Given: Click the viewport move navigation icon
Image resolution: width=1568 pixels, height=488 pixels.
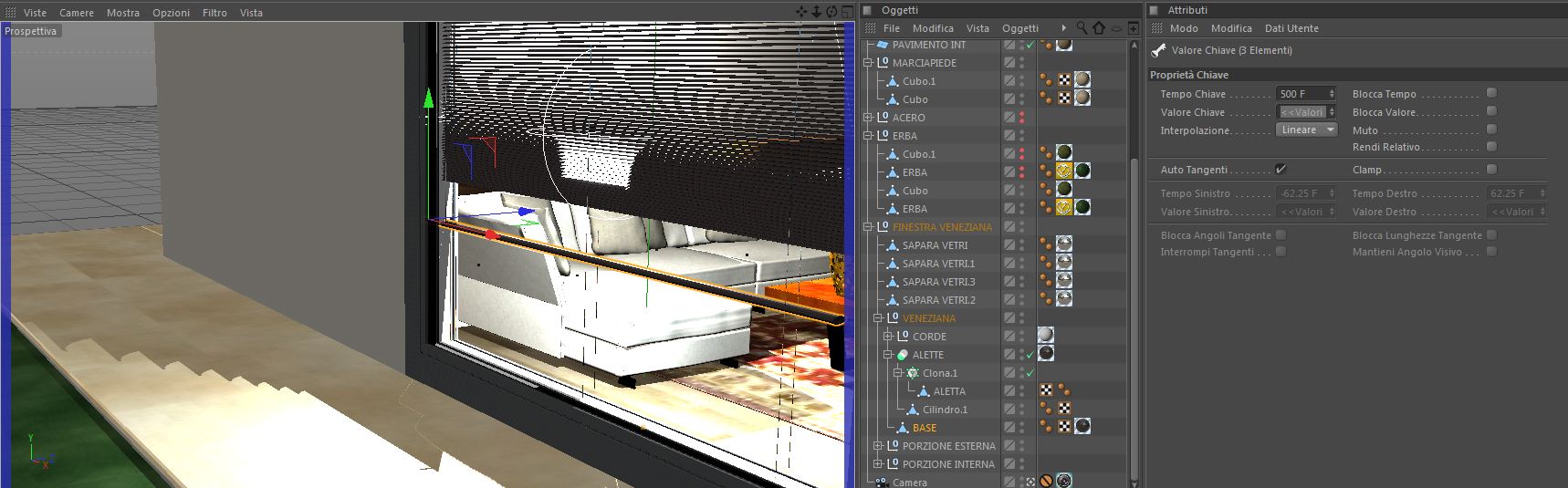Looking at the screenshot, I should coord(801,12).
